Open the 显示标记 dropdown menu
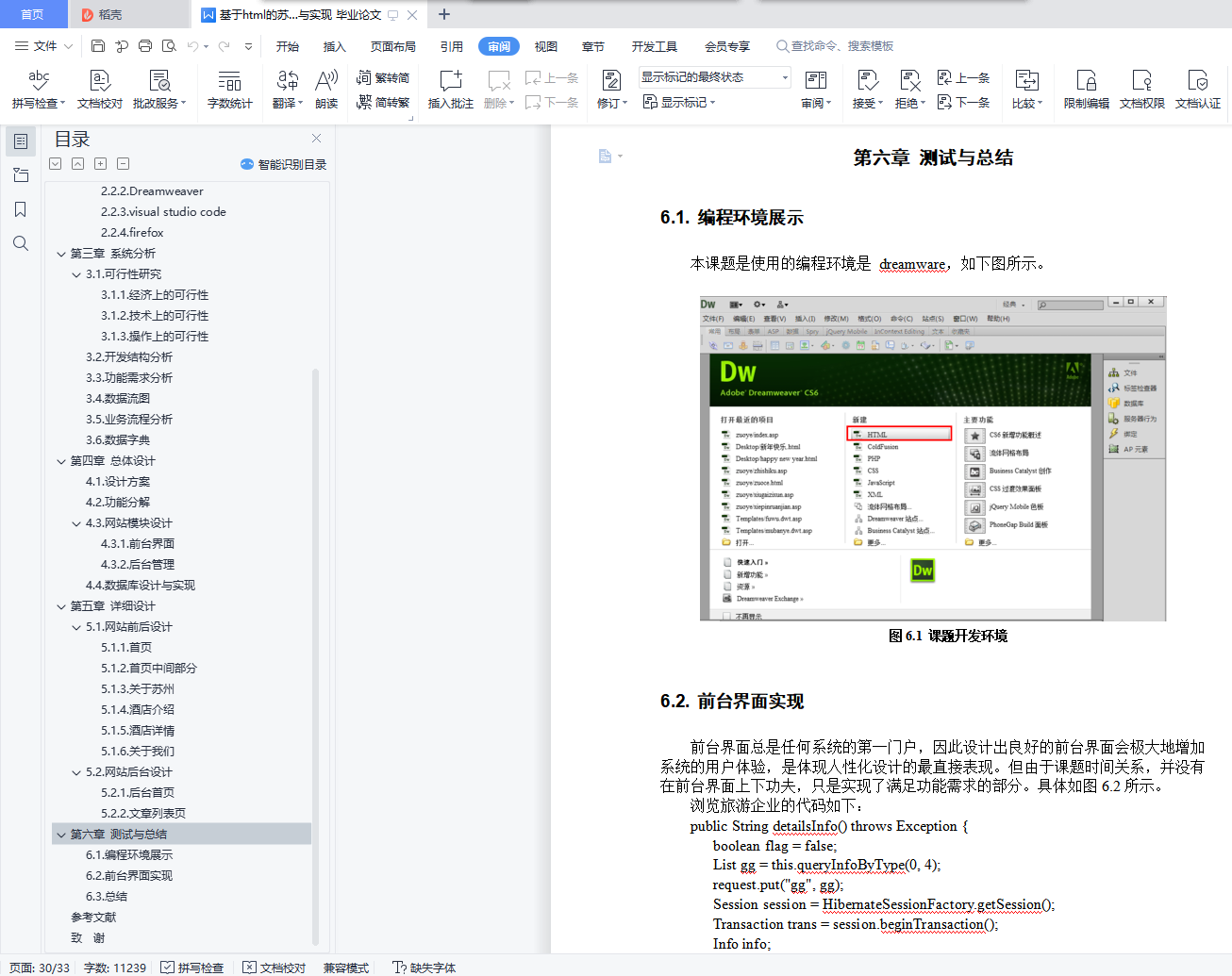 point(679,102)
